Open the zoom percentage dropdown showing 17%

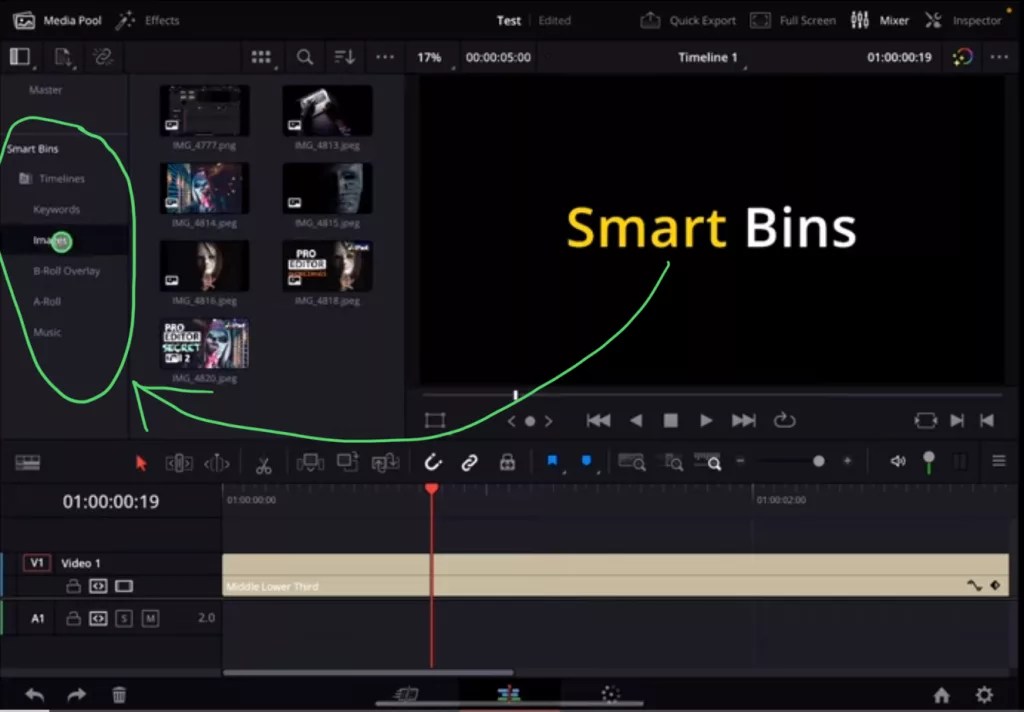coord(430,57)
